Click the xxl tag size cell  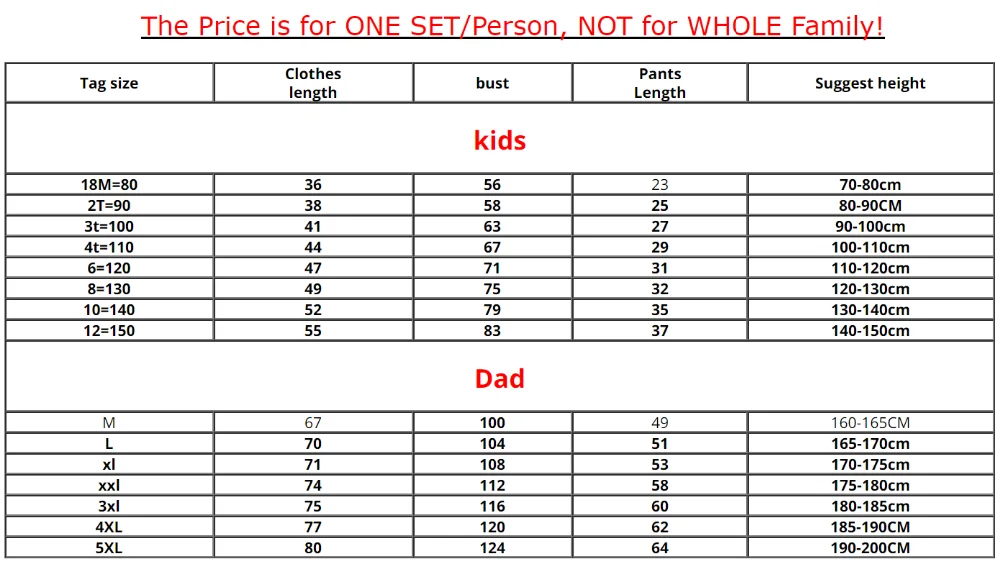click(109, 485)
